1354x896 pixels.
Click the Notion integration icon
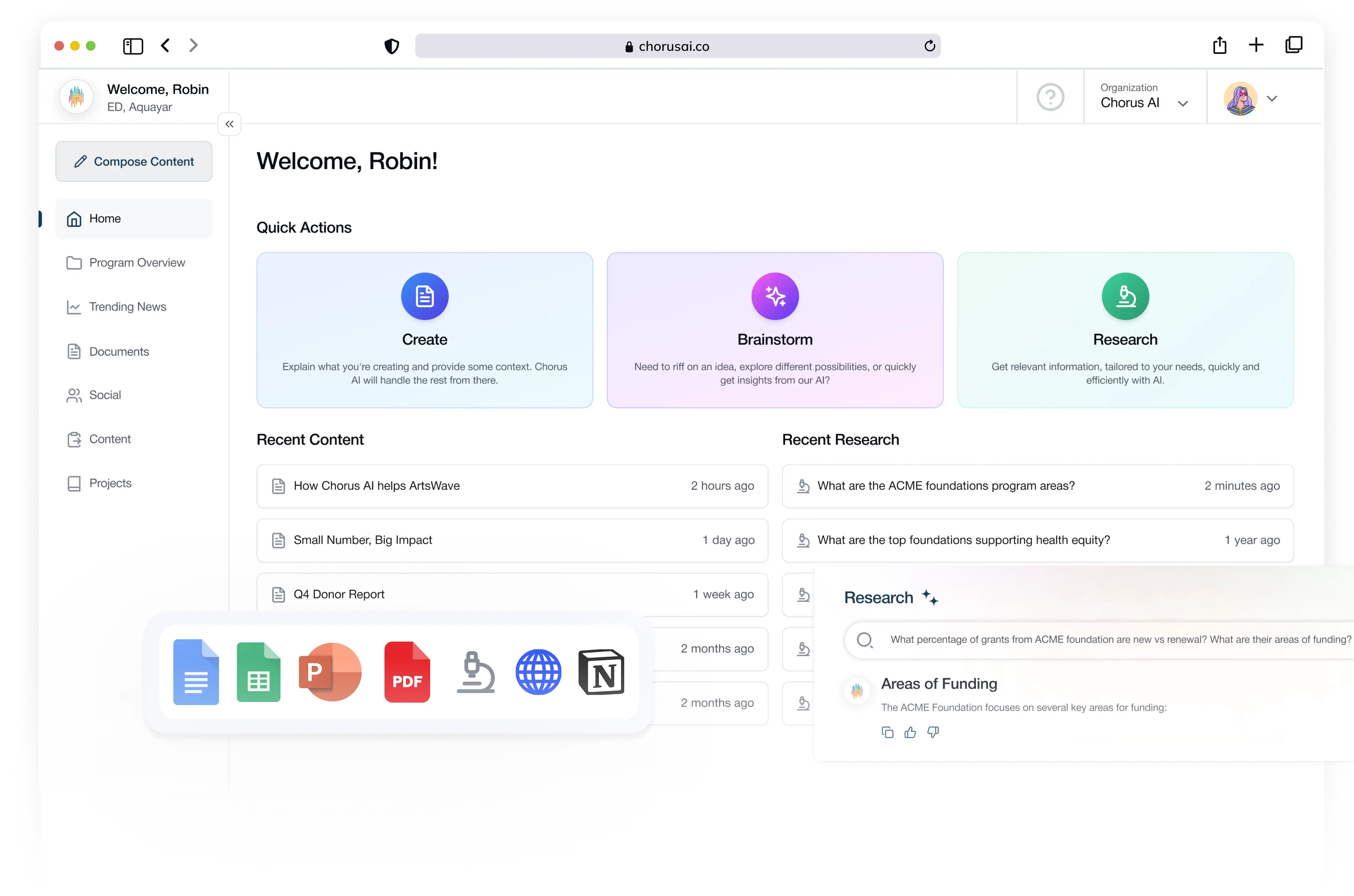coord(601,672)
